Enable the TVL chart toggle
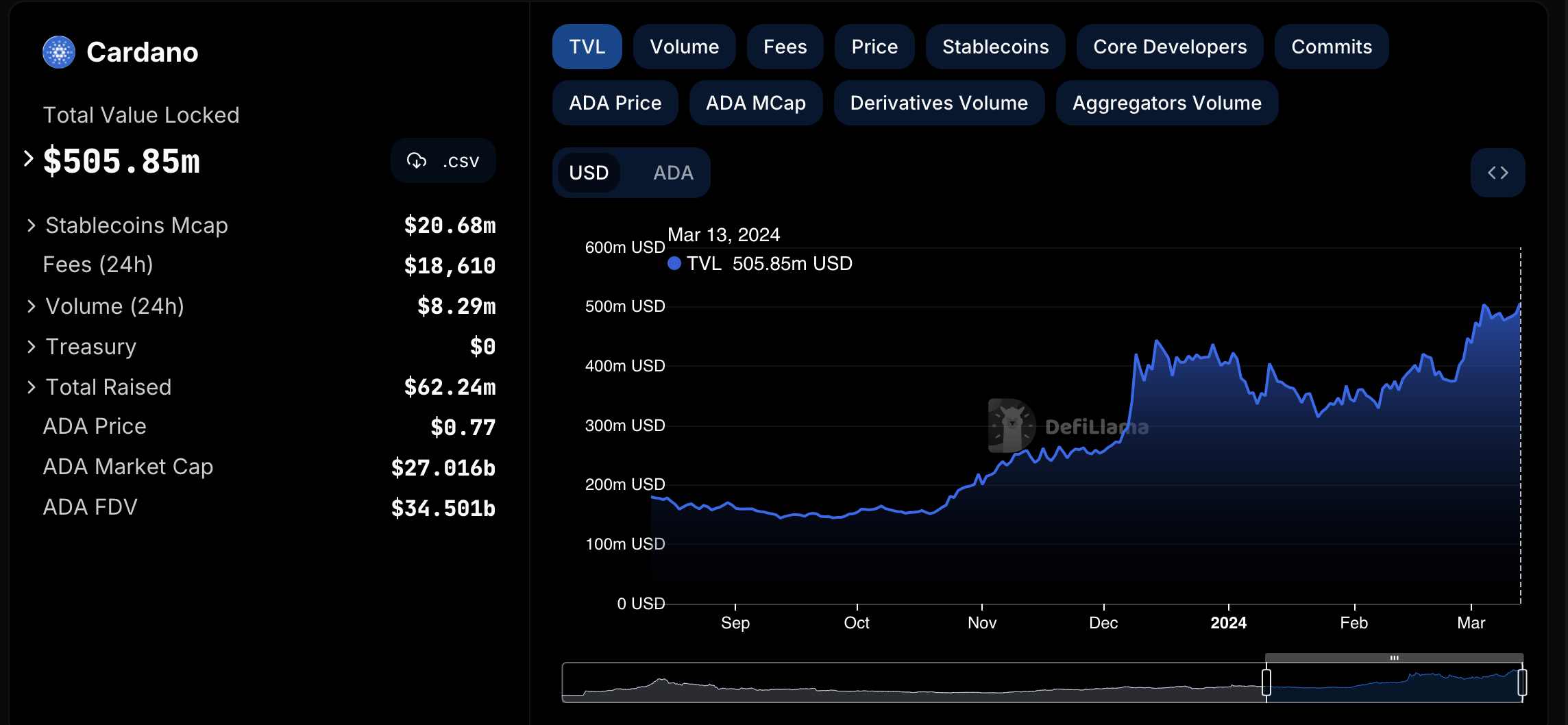 click(587, 47)
